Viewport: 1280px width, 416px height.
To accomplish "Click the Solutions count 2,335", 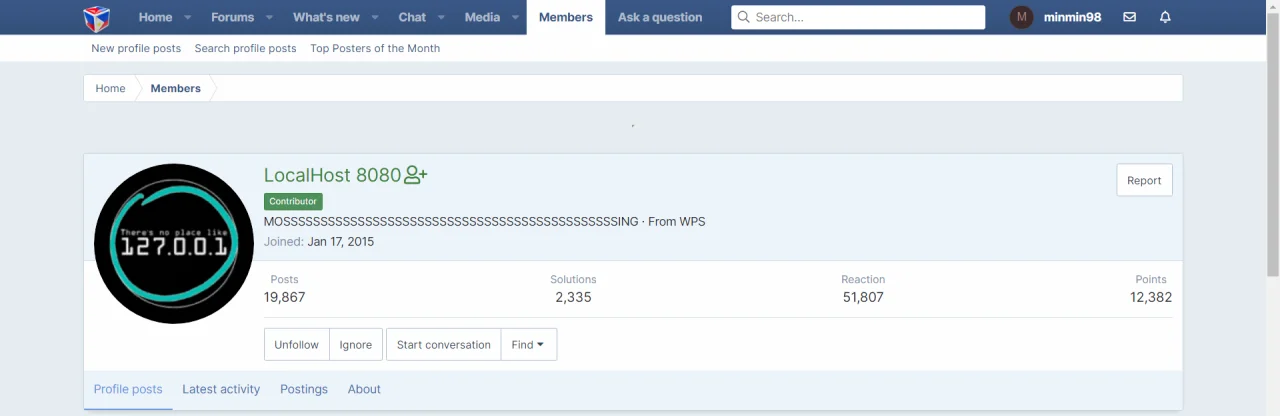I will click(573, 297).
